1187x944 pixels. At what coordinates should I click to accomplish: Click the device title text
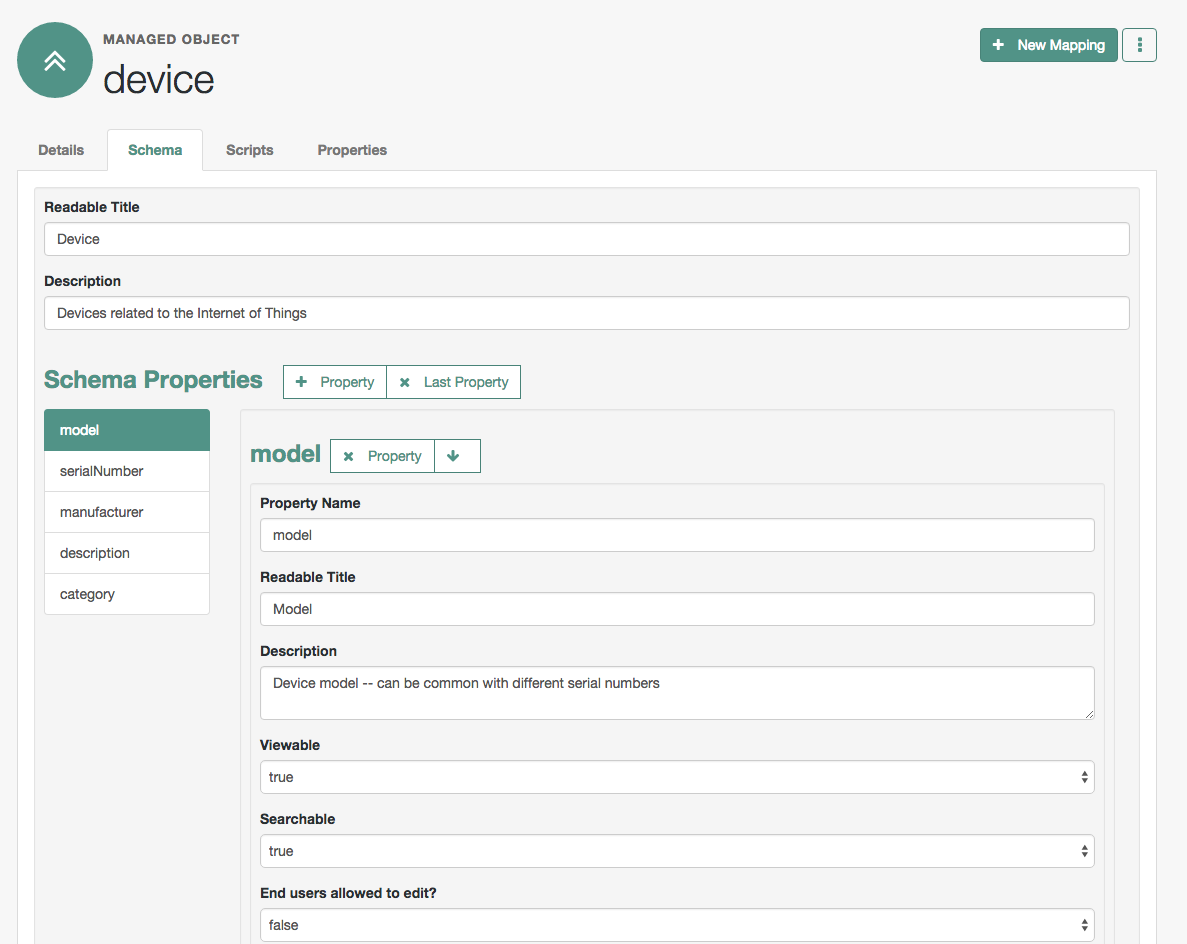tap(158, 79)
